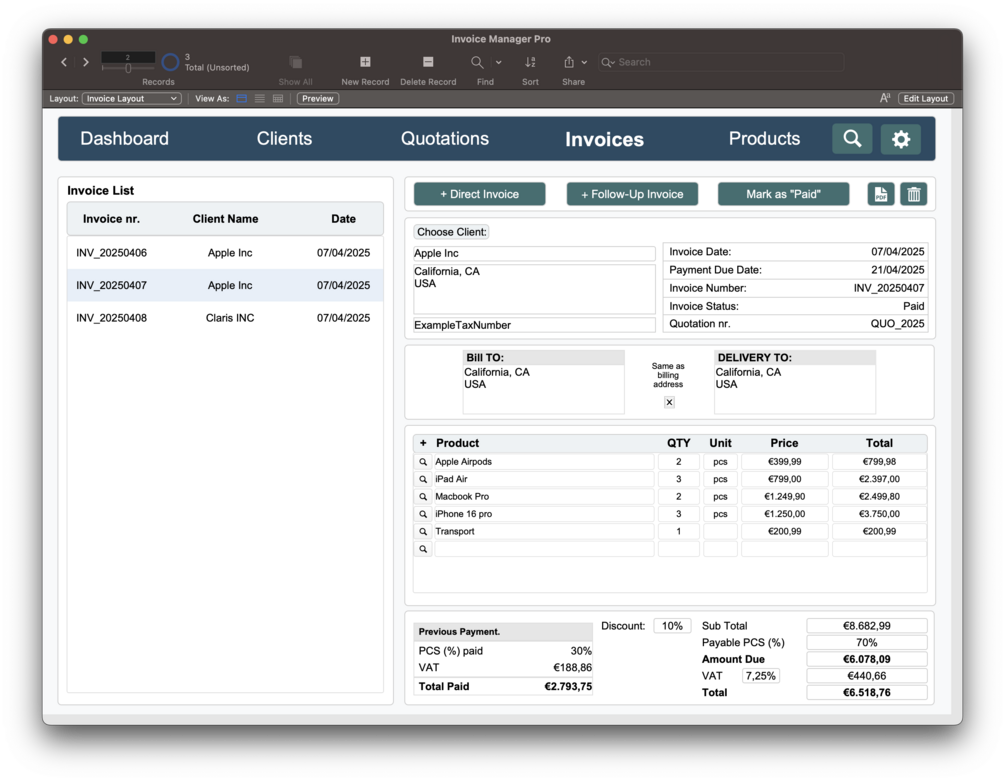Adjust the record navigation slider
Viewport: 1005px width, 781px height.
(128, 68)
